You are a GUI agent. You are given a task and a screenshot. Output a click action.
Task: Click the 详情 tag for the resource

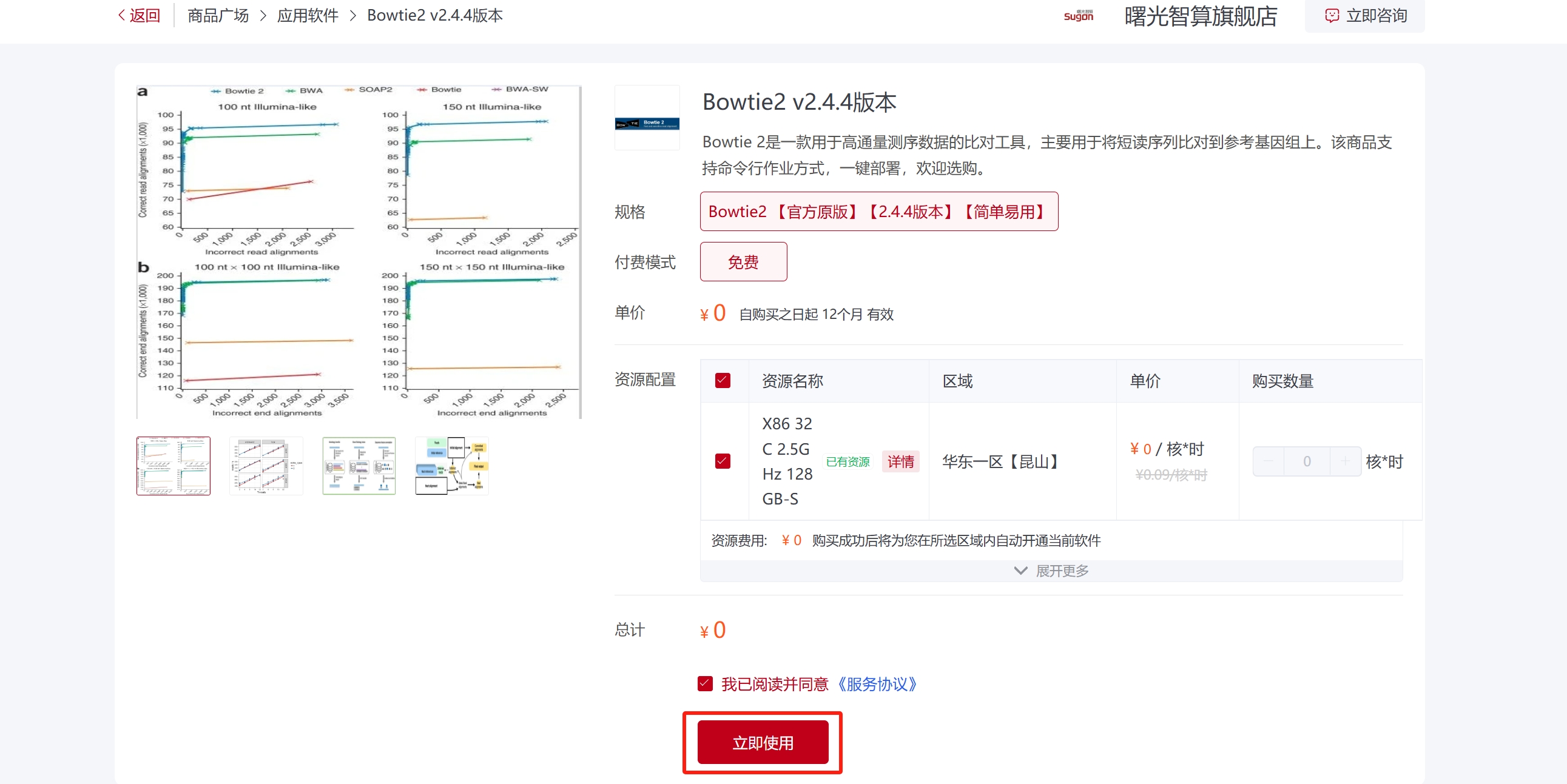pos(900,461)
